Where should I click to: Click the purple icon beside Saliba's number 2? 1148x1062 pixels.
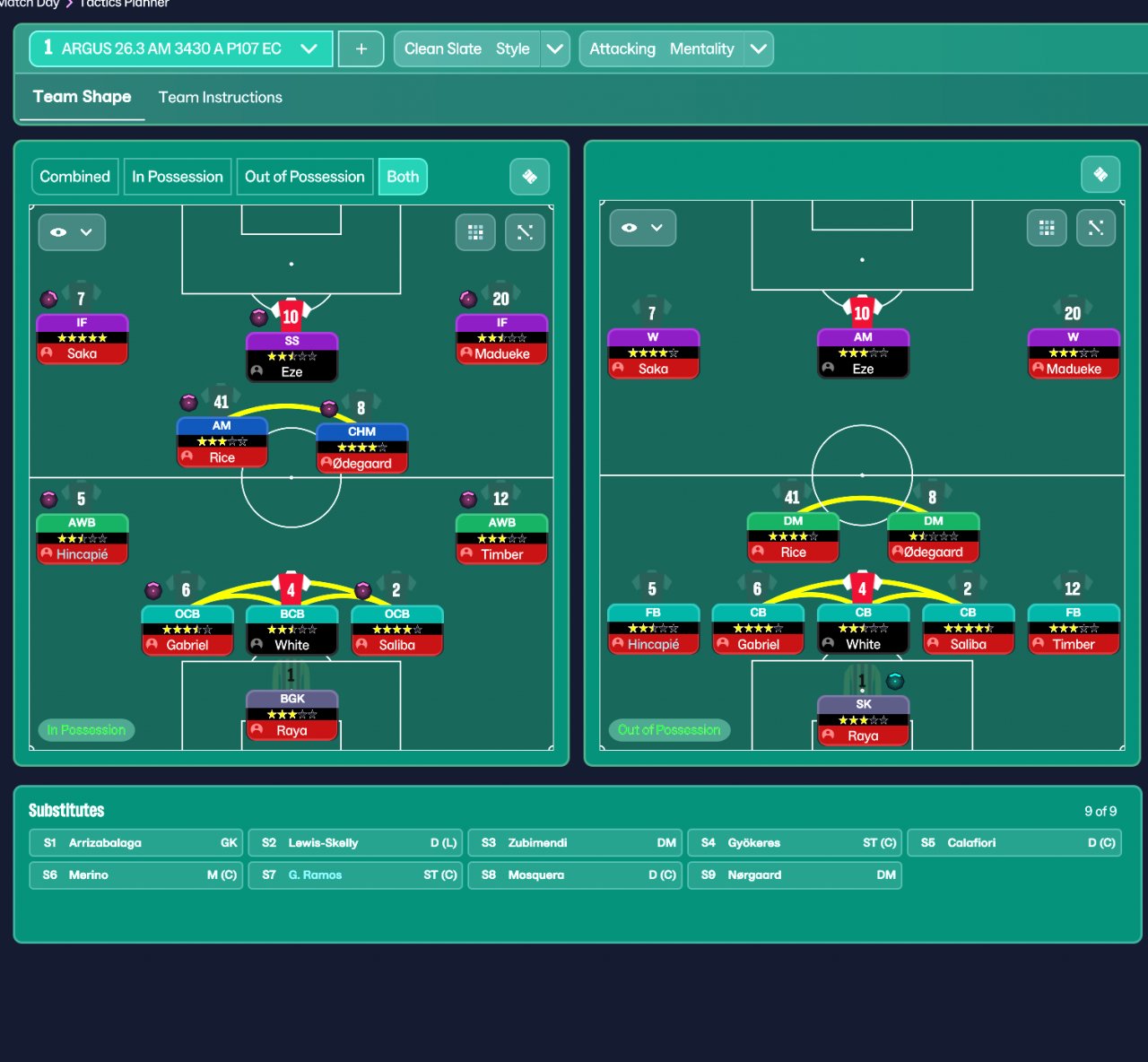tap(363, 590)
